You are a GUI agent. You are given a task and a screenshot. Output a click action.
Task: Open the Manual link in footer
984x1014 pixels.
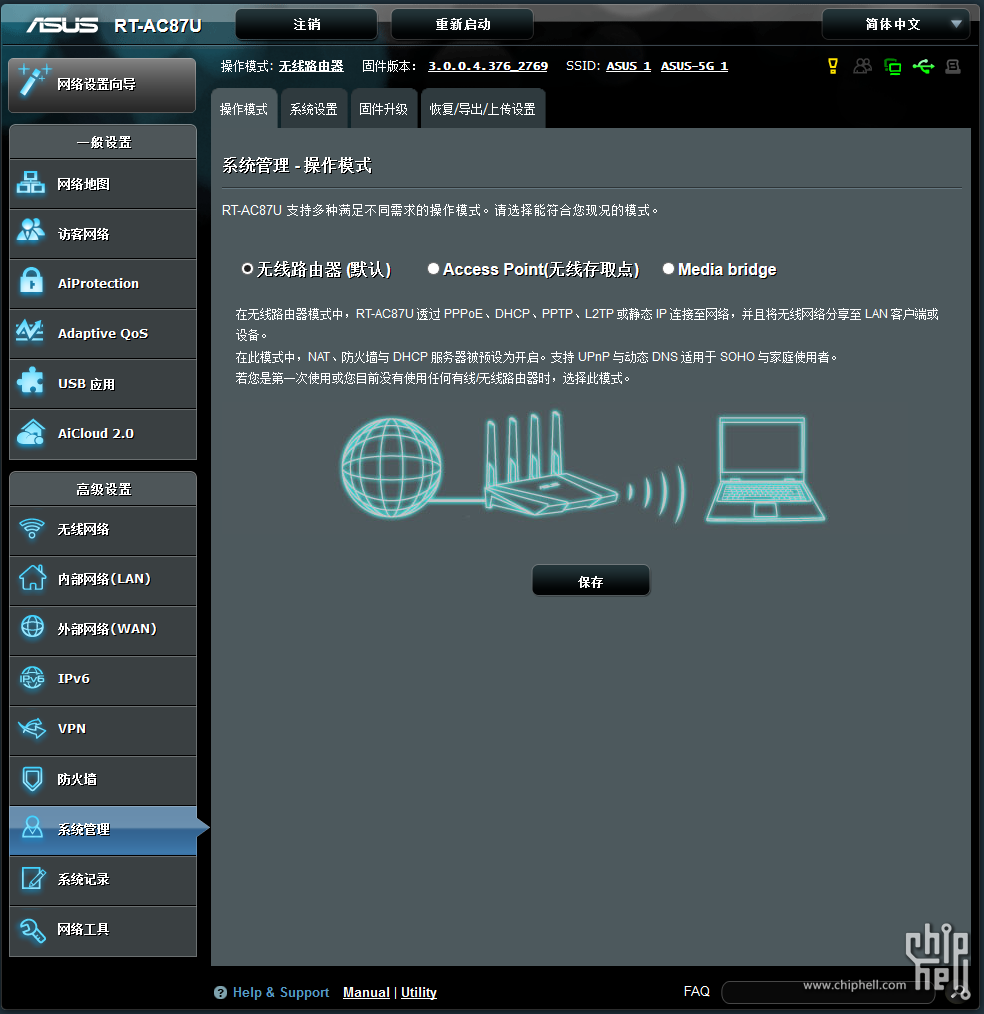coord(366,992)
